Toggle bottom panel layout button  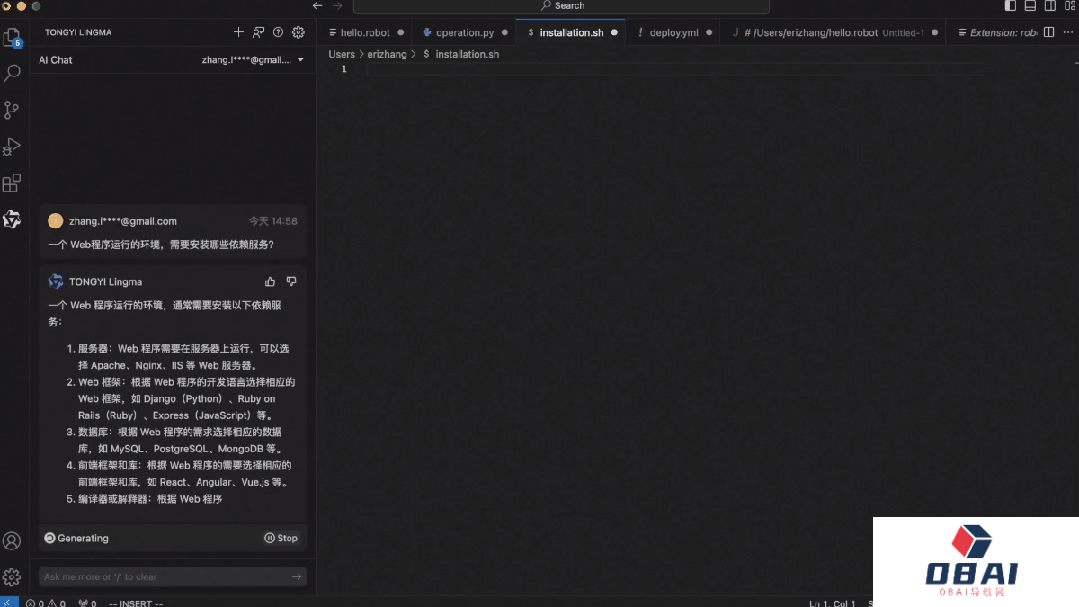point(1030,6)
